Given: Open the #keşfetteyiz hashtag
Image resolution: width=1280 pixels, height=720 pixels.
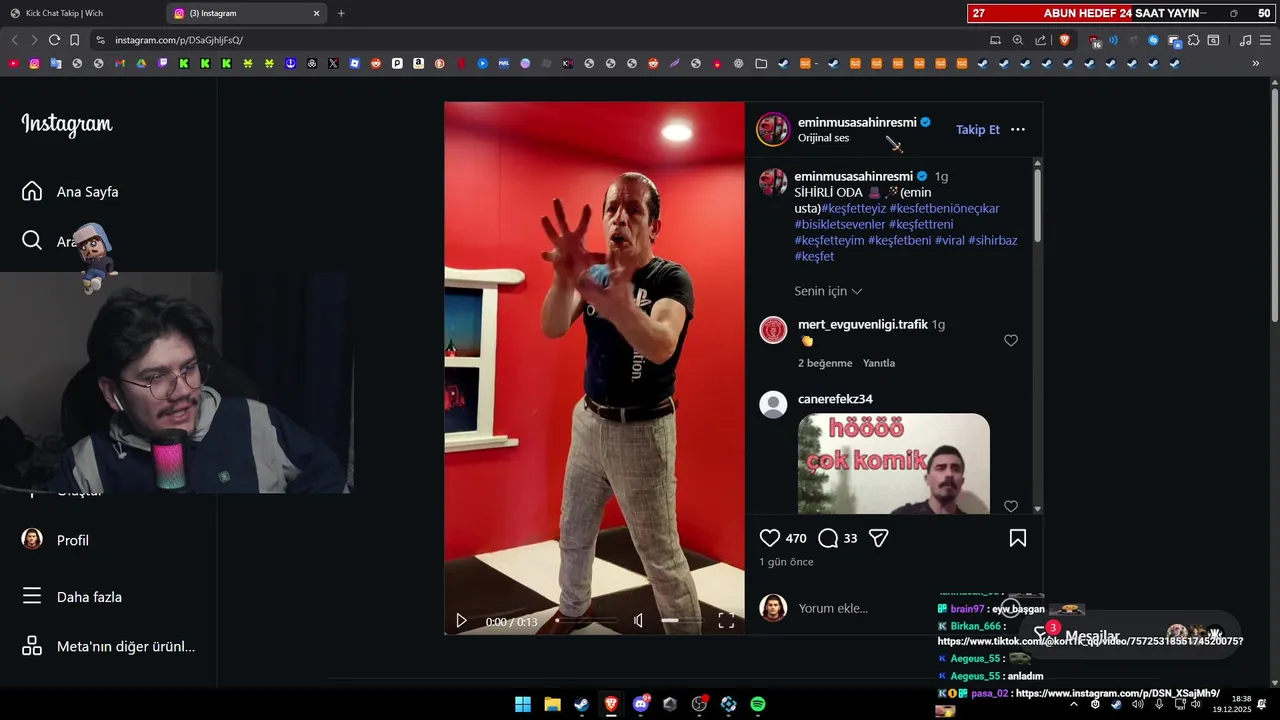Looking at the screenshot, I should tap(853, 208).
